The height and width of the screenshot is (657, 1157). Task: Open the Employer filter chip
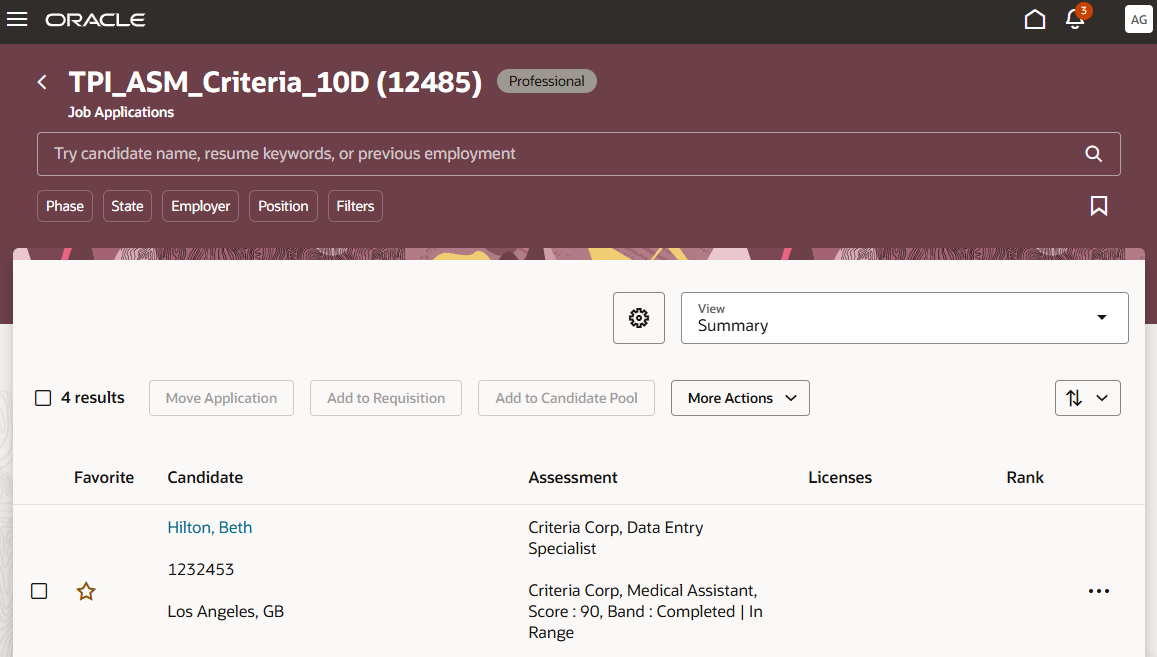coord(200,206)
